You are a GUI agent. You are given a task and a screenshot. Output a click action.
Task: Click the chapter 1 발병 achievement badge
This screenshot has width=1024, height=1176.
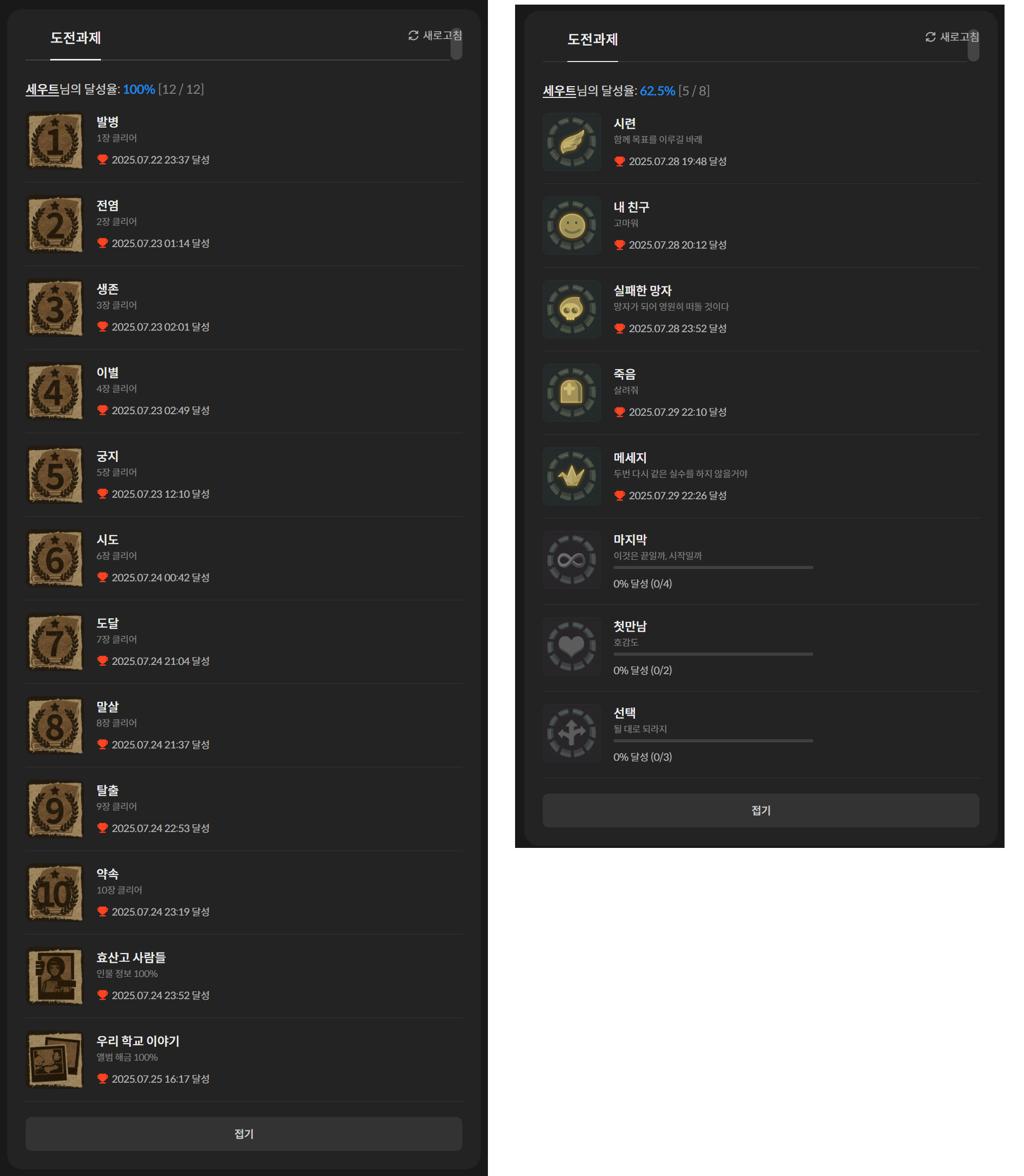(55, 140)
